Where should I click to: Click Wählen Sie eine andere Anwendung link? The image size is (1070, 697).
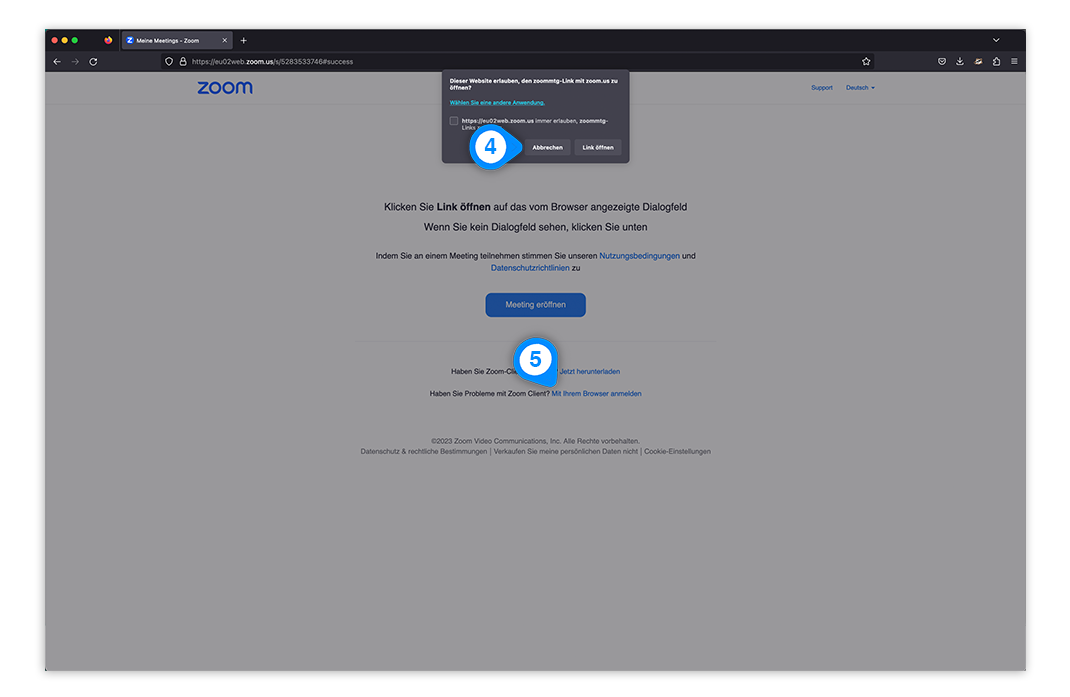tap(497, 102)
